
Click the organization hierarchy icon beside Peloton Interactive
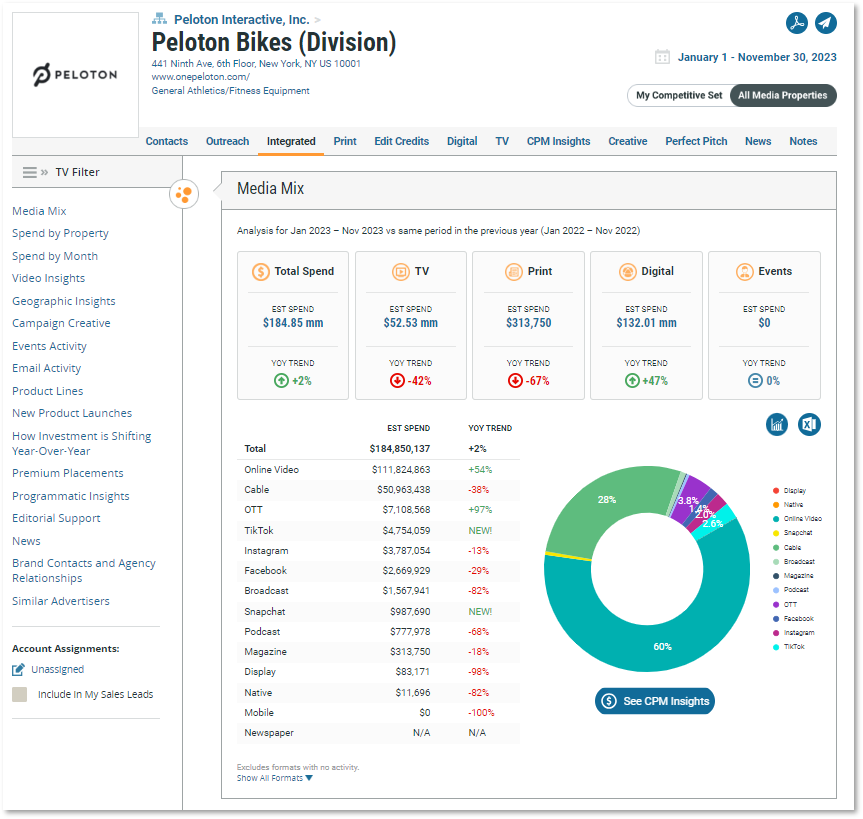click(x=159, y=19)
